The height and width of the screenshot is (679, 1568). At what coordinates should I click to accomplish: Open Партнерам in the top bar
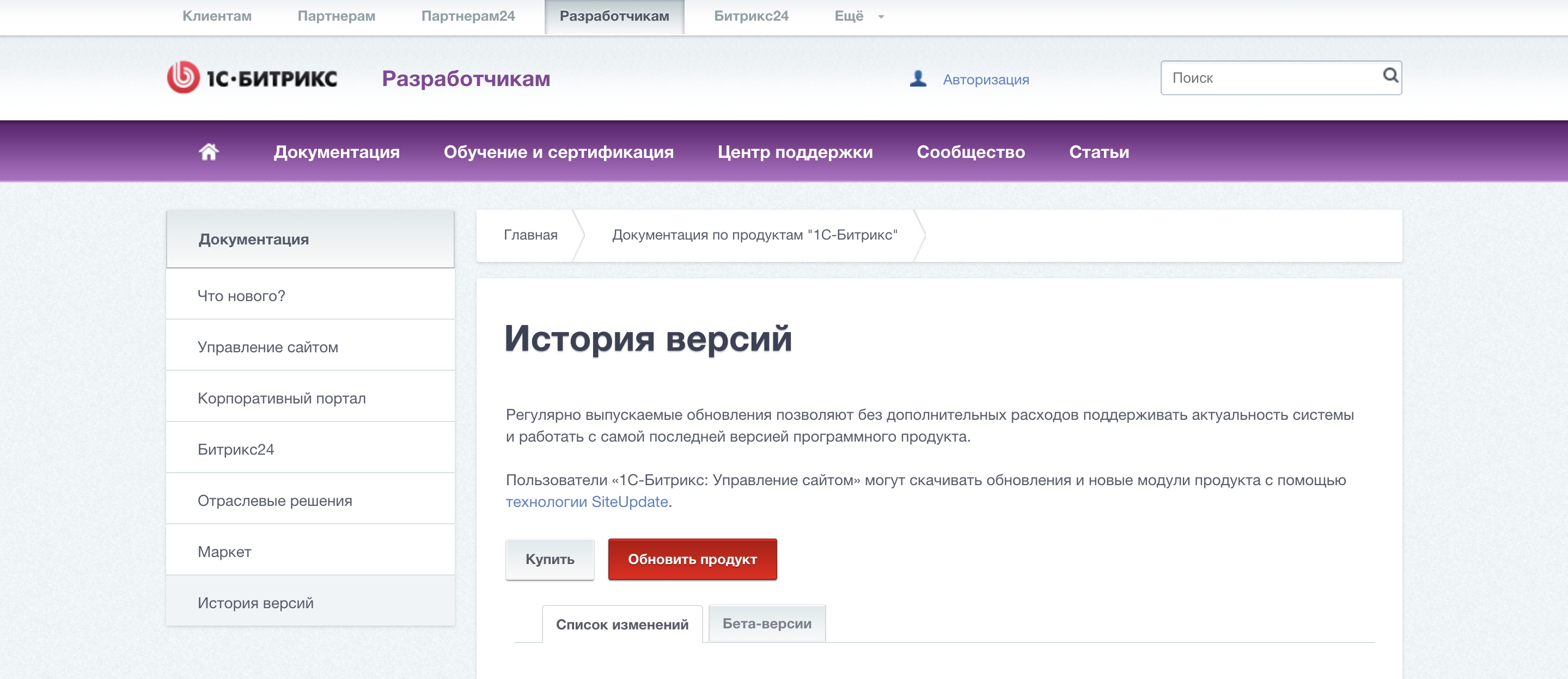(337, 16)
